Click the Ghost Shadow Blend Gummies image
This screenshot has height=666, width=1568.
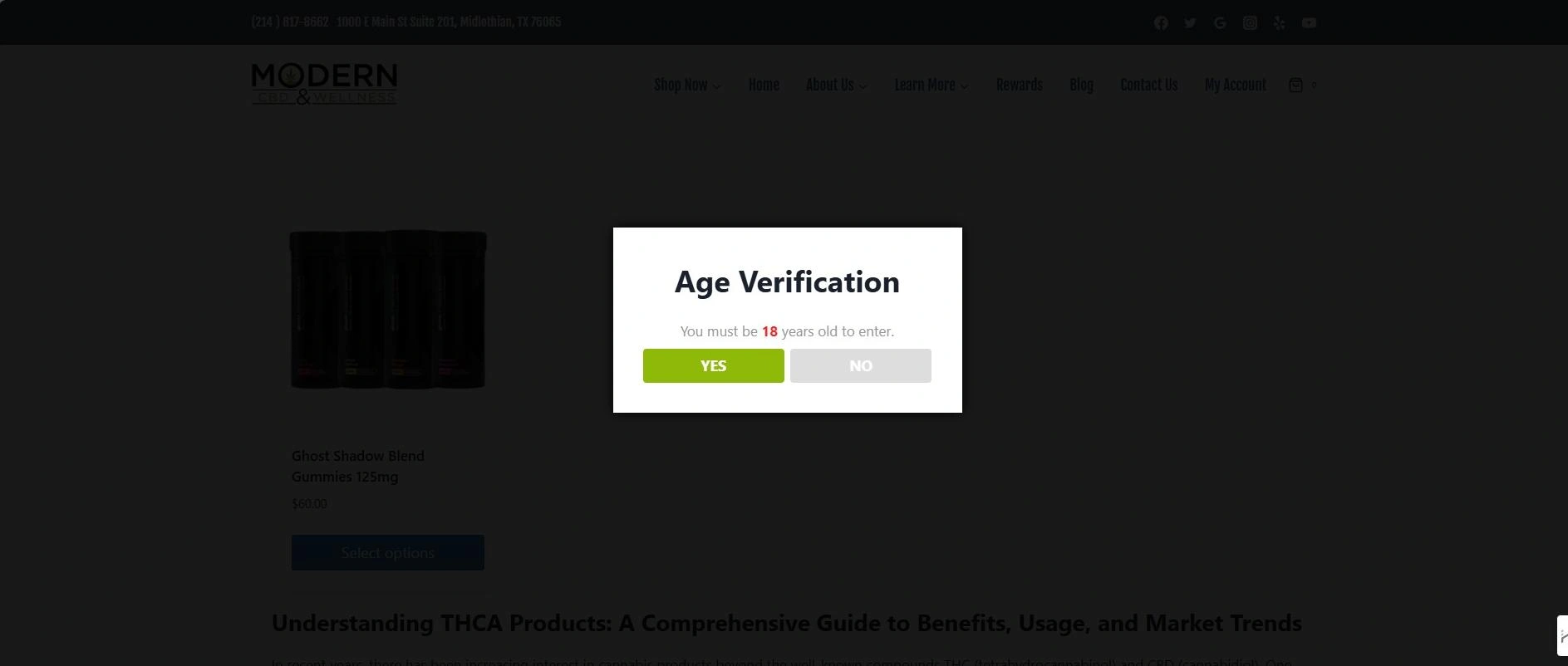388,309
